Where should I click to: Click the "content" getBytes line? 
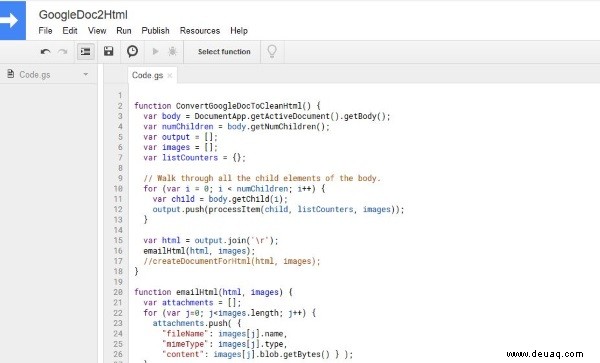[x=257, y=354]
